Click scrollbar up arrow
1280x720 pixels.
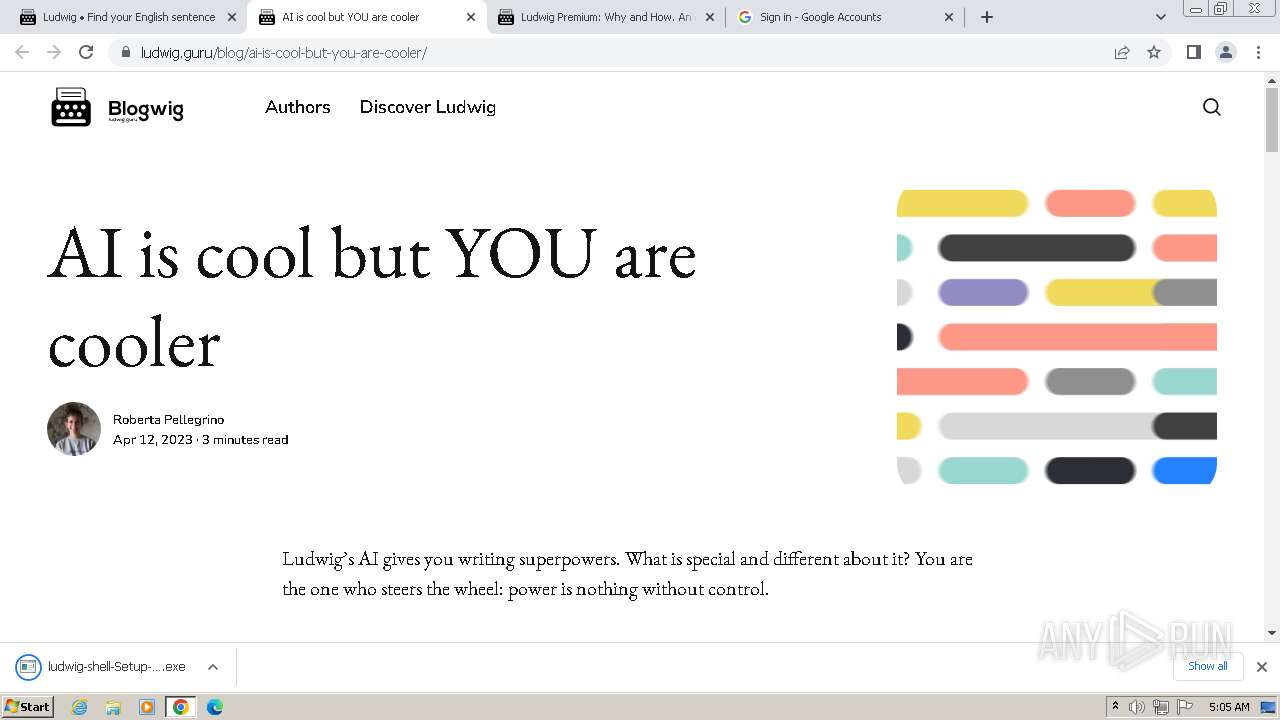1271,79
